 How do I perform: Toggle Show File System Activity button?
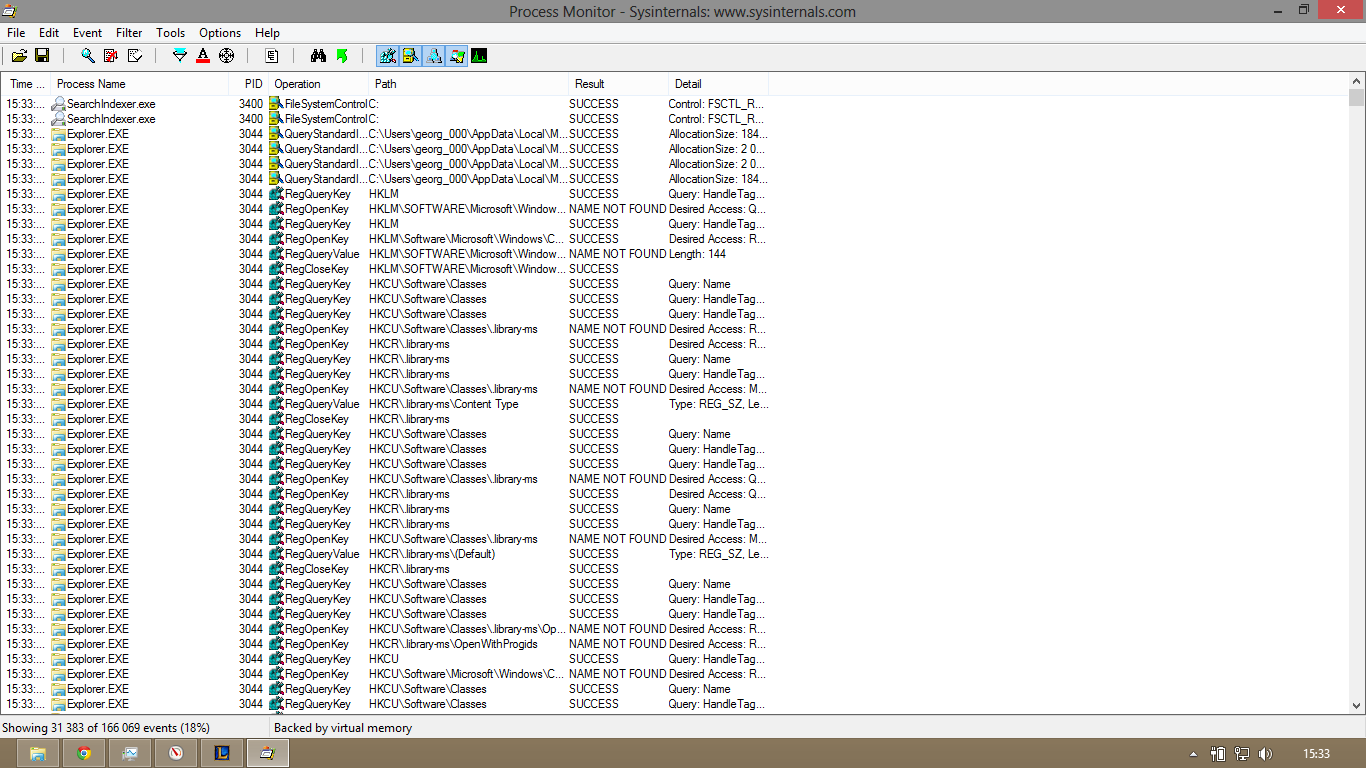point(411,56)
